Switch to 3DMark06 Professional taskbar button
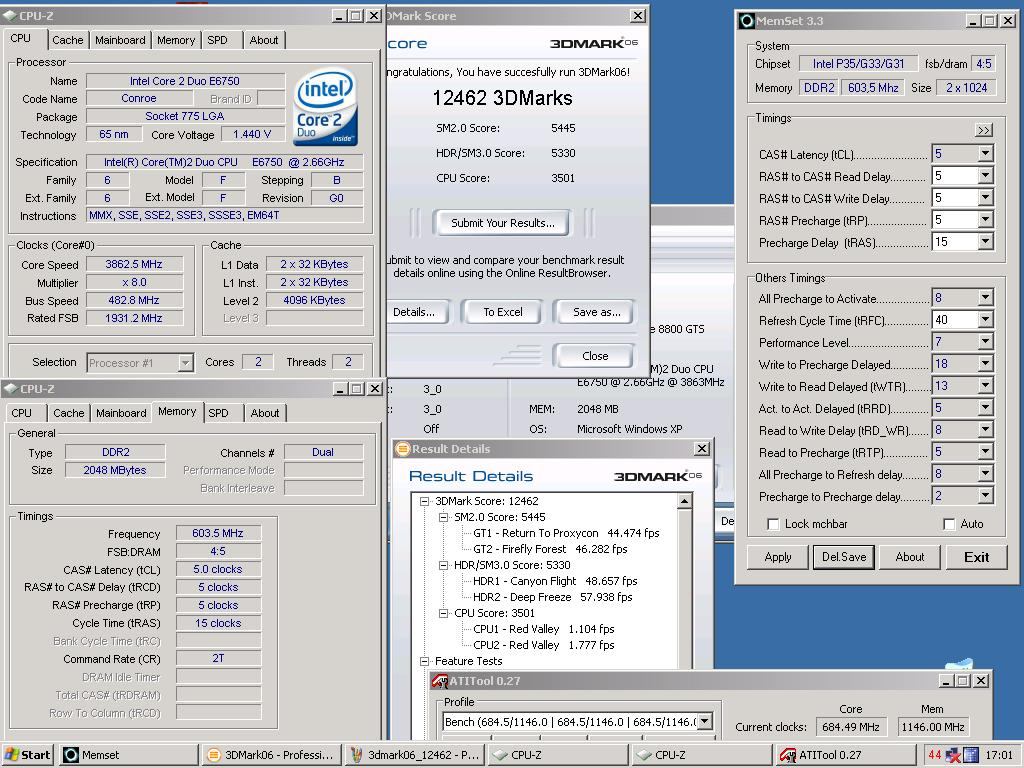The image size is (1024, 768). click(271, 755)
